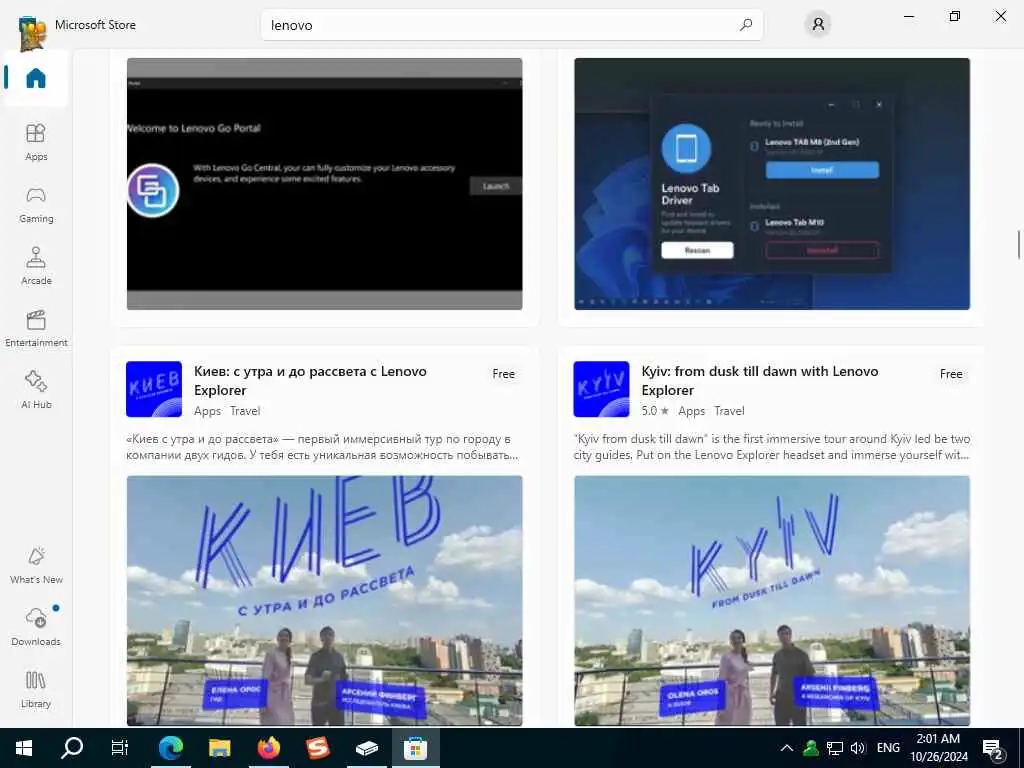
Task: Click Free label on Kyiv card
Action: click(951, 374)
